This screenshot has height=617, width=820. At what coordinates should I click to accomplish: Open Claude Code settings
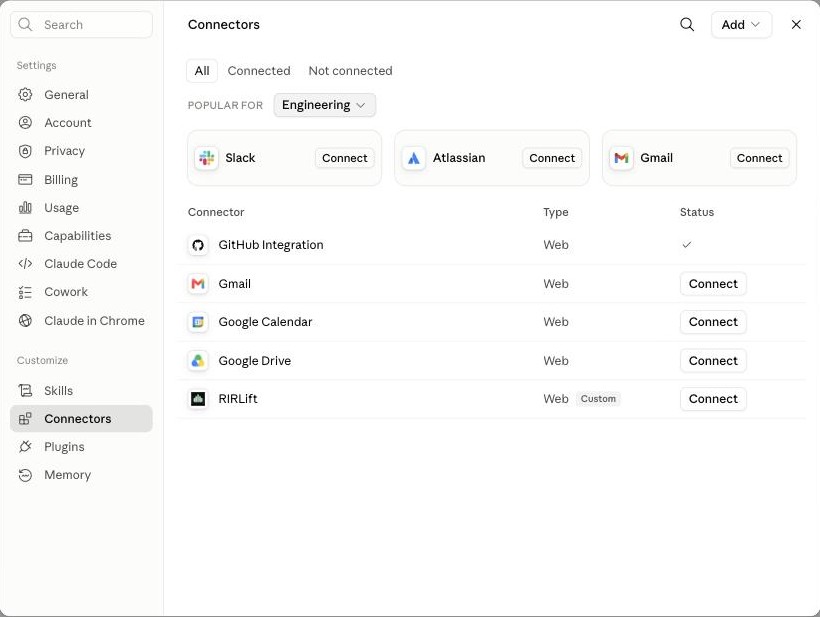tap(82, 264)
